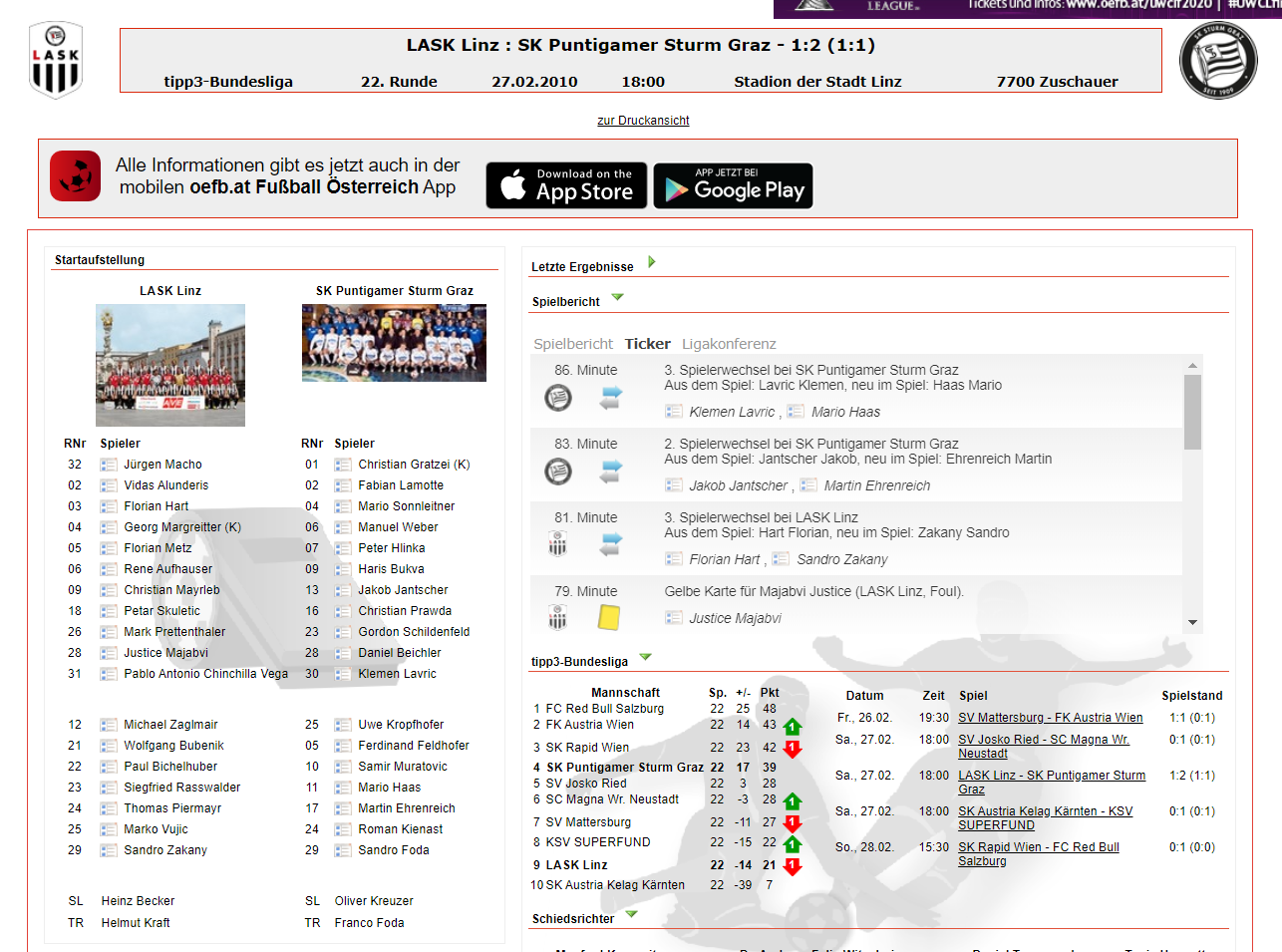This screenshot has width=1282, height=952.
Task: Open player card icon for Michael Zaglmair
Action: coord(109,725)
